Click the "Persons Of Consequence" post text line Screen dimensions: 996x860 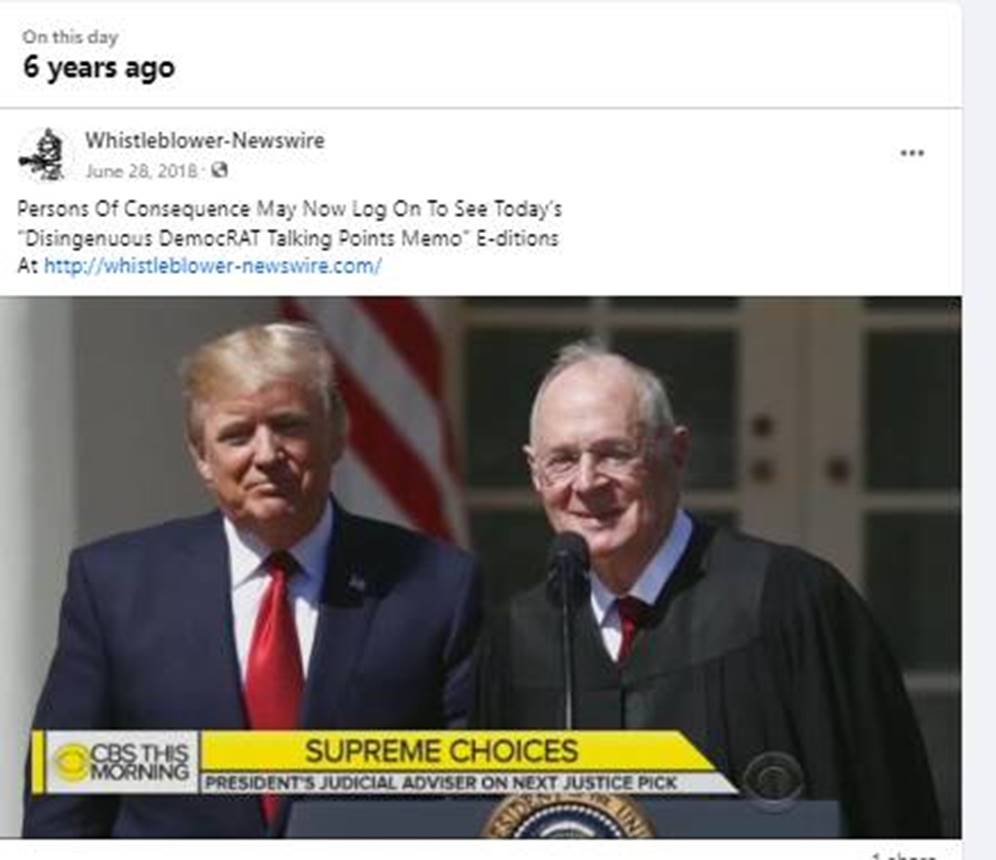(290, 209)
